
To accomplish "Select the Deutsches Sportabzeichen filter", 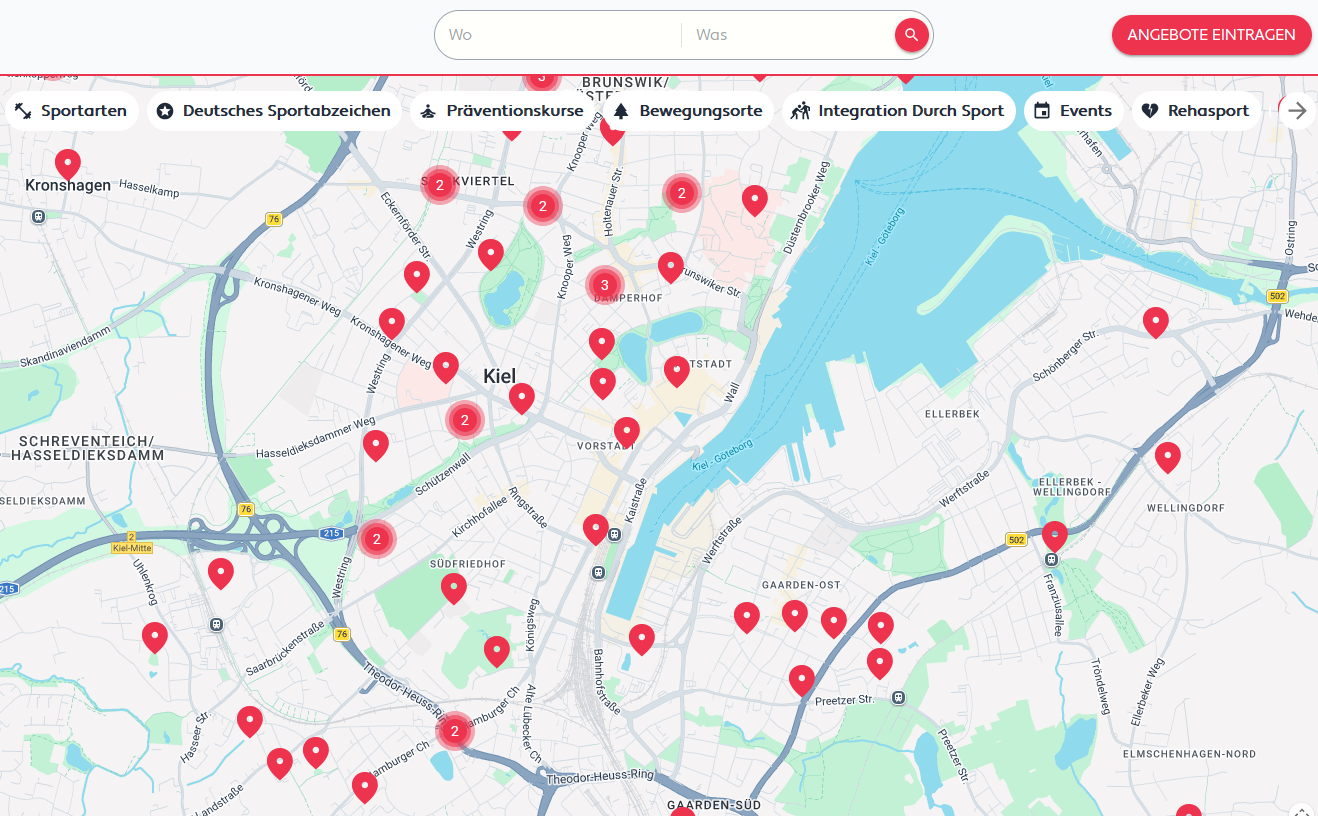I will click(274, 111).
